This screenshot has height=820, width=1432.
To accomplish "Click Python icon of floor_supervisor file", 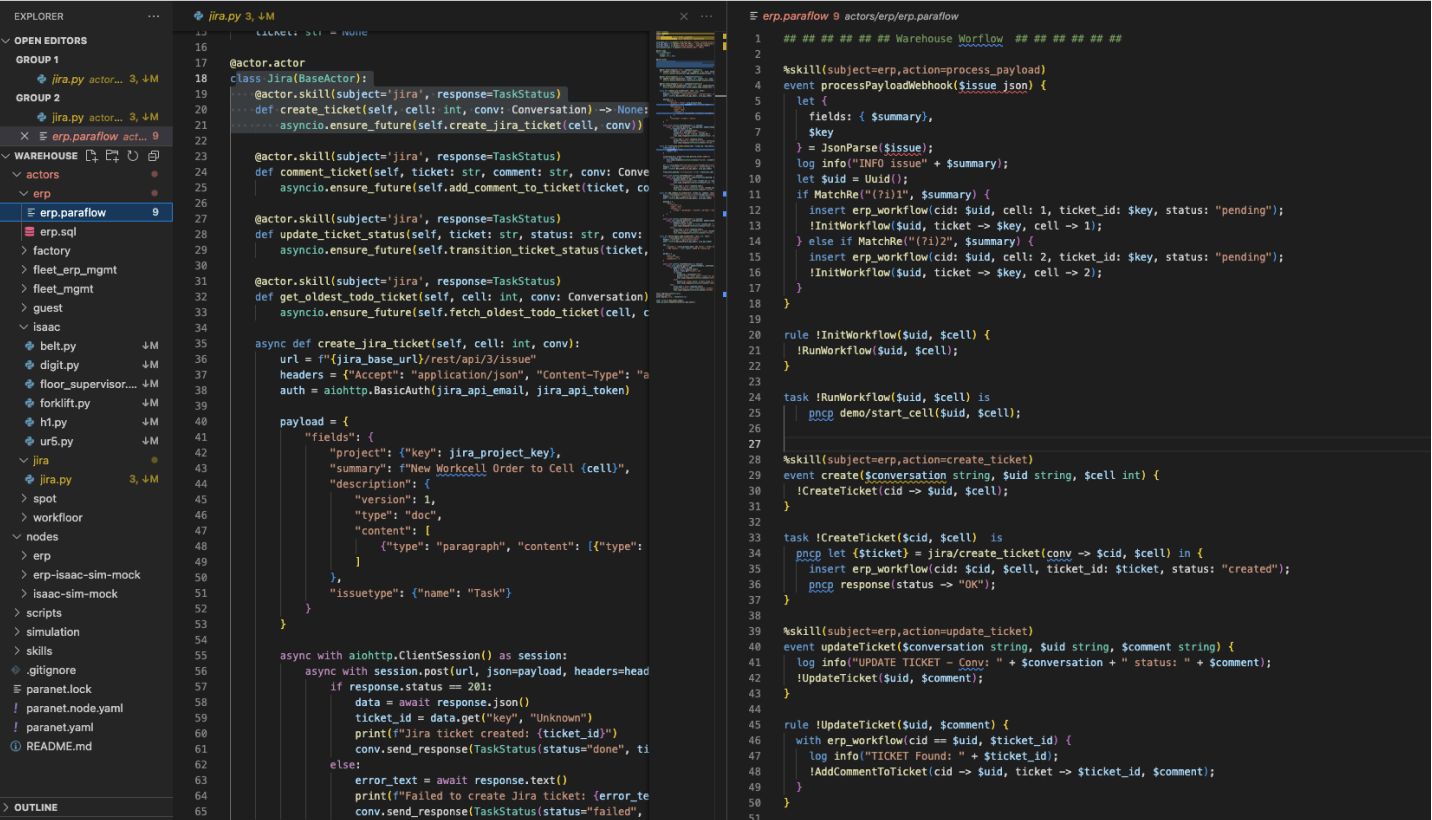I will coord(30,384).
